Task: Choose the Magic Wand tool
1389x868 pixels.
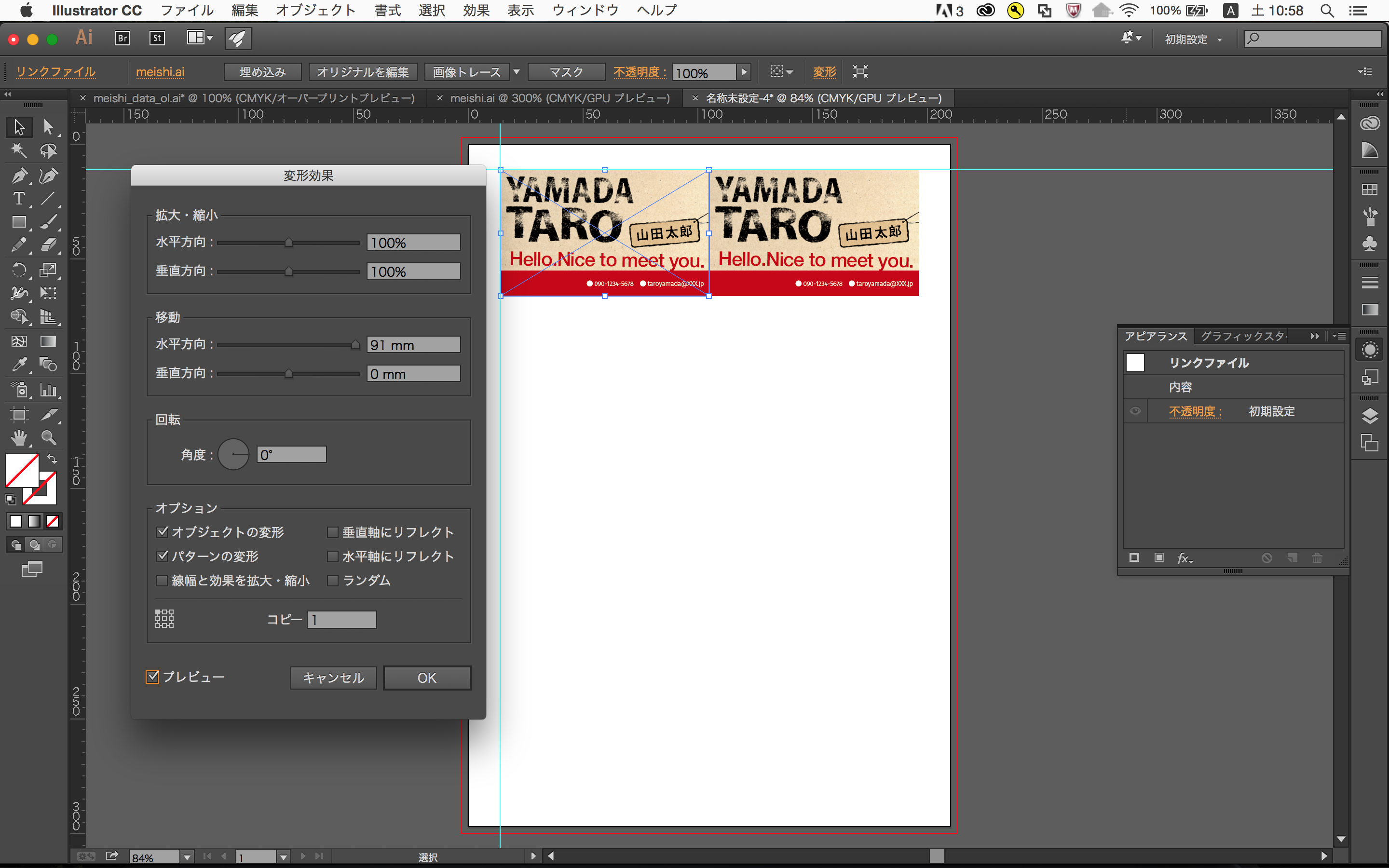Action: click(x=19, y=150)
